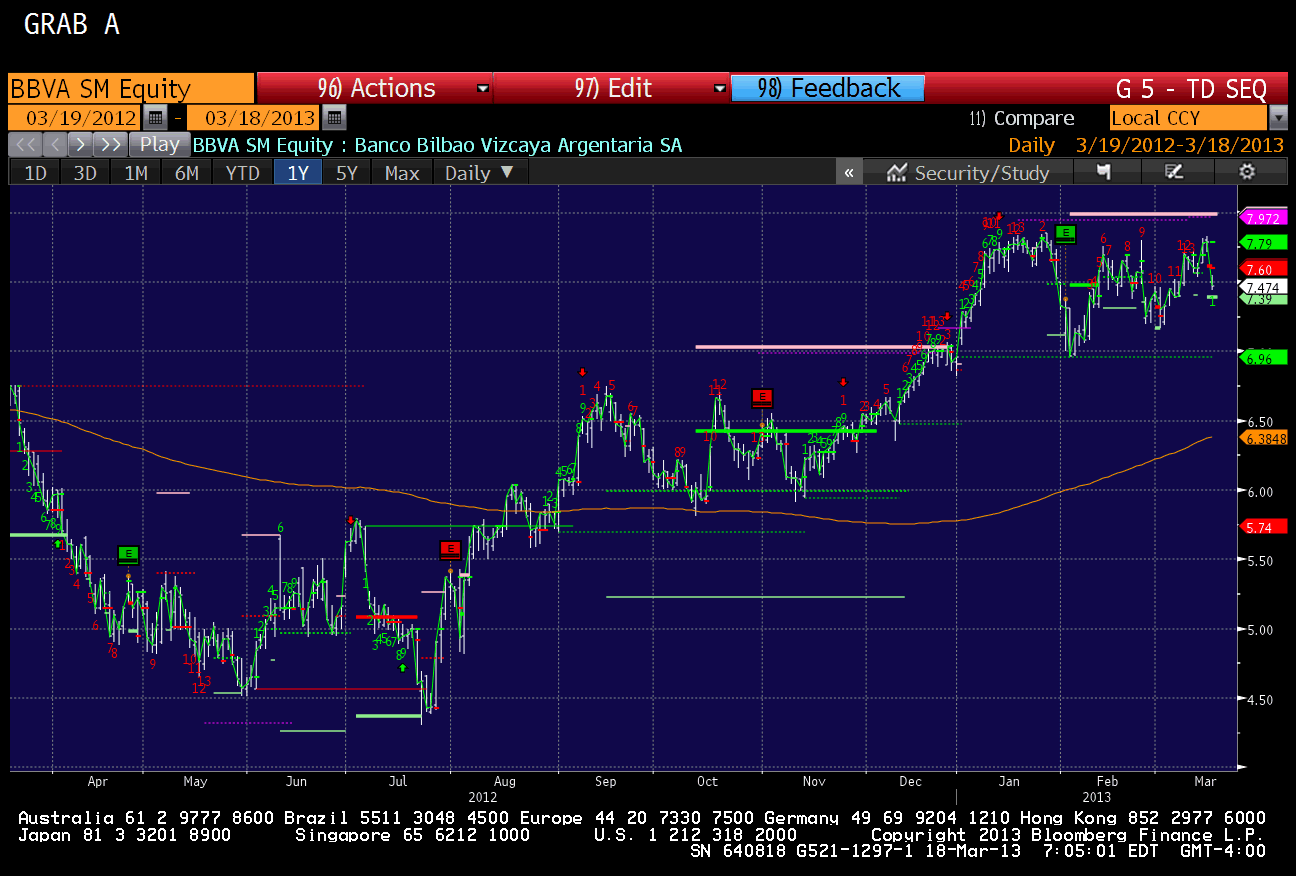Image resolution: width=1296 pixels, height=876 pixels.
Task: Select the 1Y range tab
Action: click(x=298, y=172)
